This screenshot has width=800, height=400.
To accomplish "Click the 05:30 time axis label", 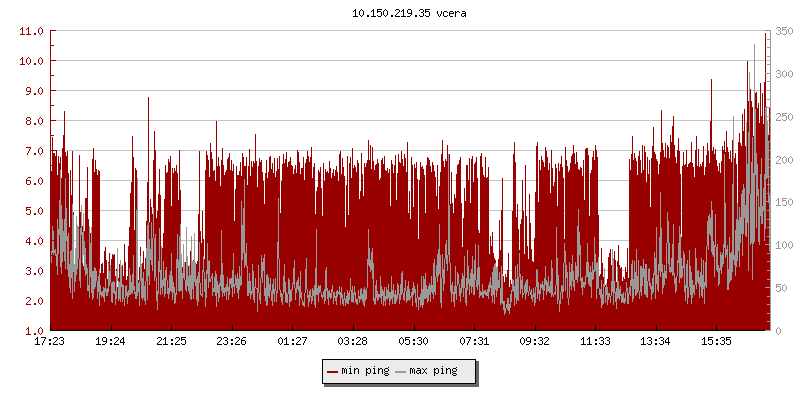I will [x=414, y=341].
